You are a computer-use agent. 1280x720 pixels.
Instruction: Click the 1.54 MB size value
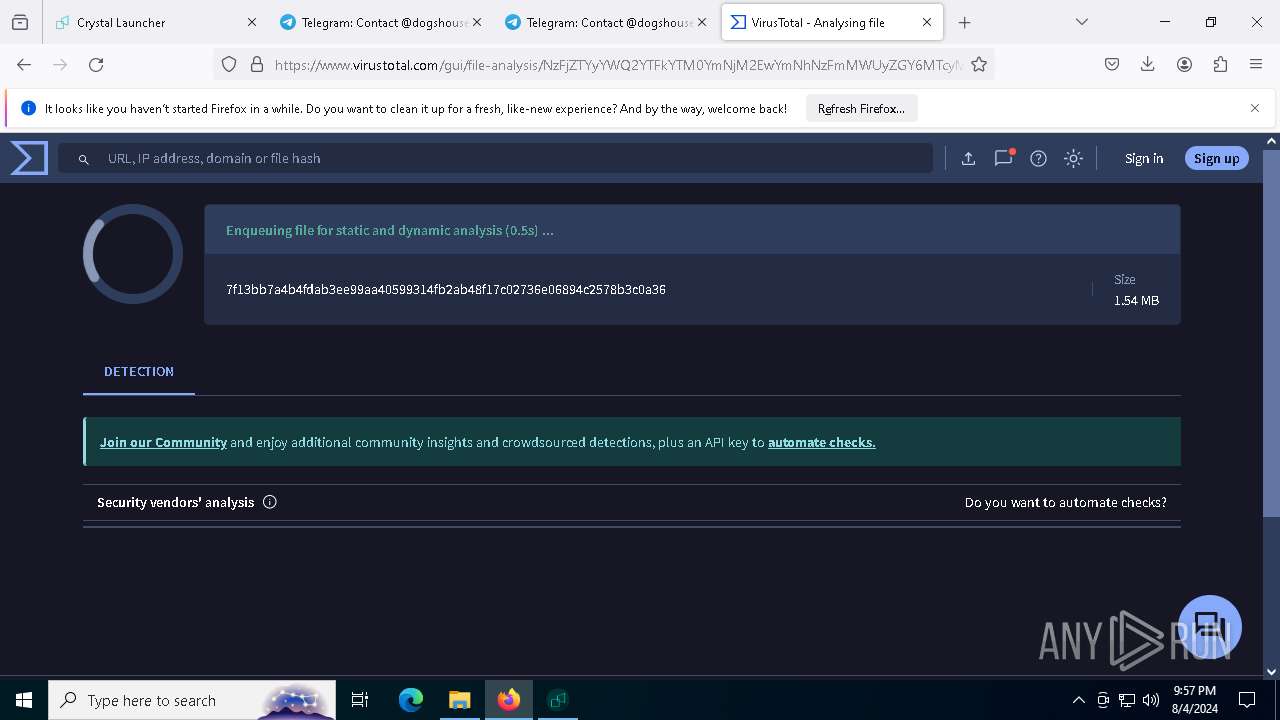click(1136, 300)
